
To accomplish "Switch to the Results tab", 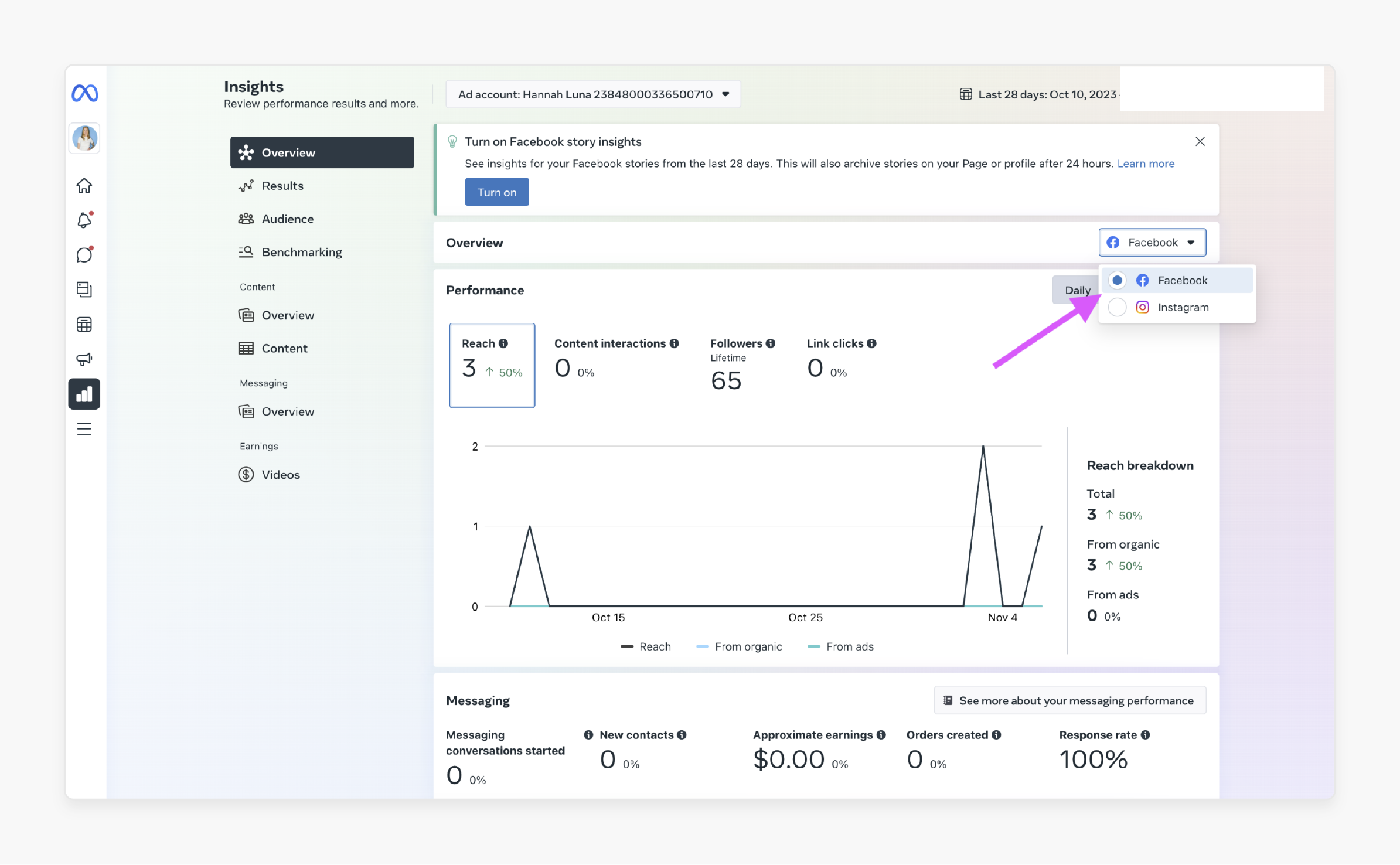I will [282, 185].
